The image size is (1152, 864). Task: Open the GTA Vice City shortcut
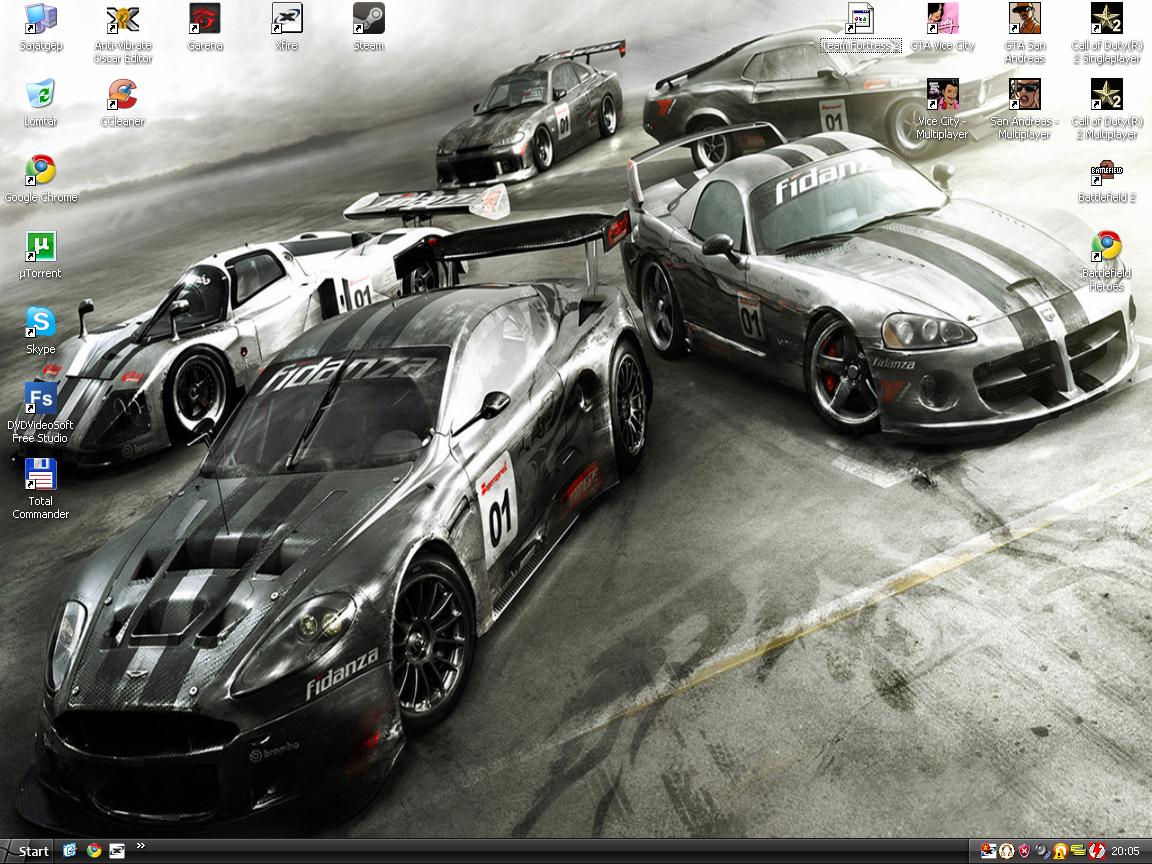click(943, 28)
